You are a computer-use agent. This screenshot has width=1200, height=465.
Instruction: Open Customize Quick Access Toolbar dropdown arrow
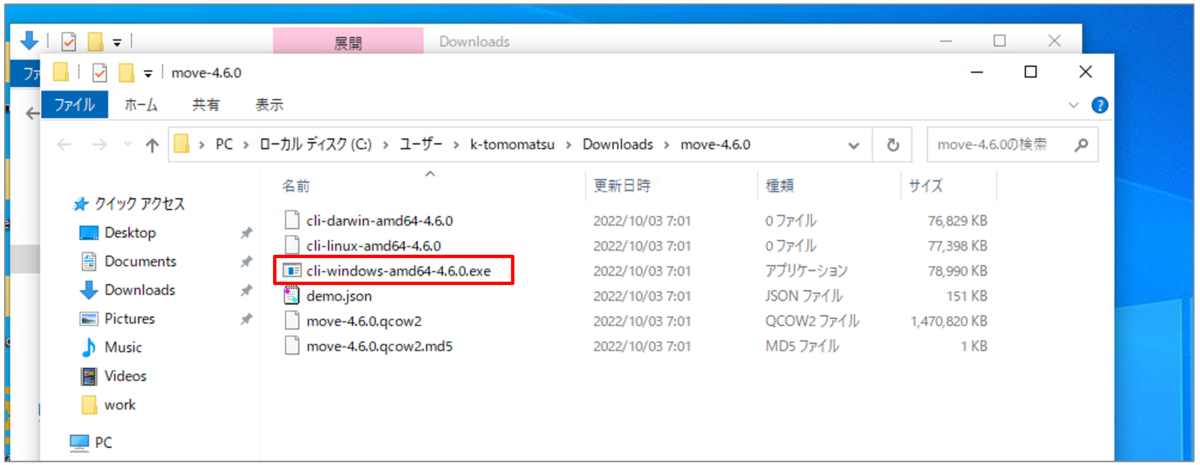click(149, 73)
